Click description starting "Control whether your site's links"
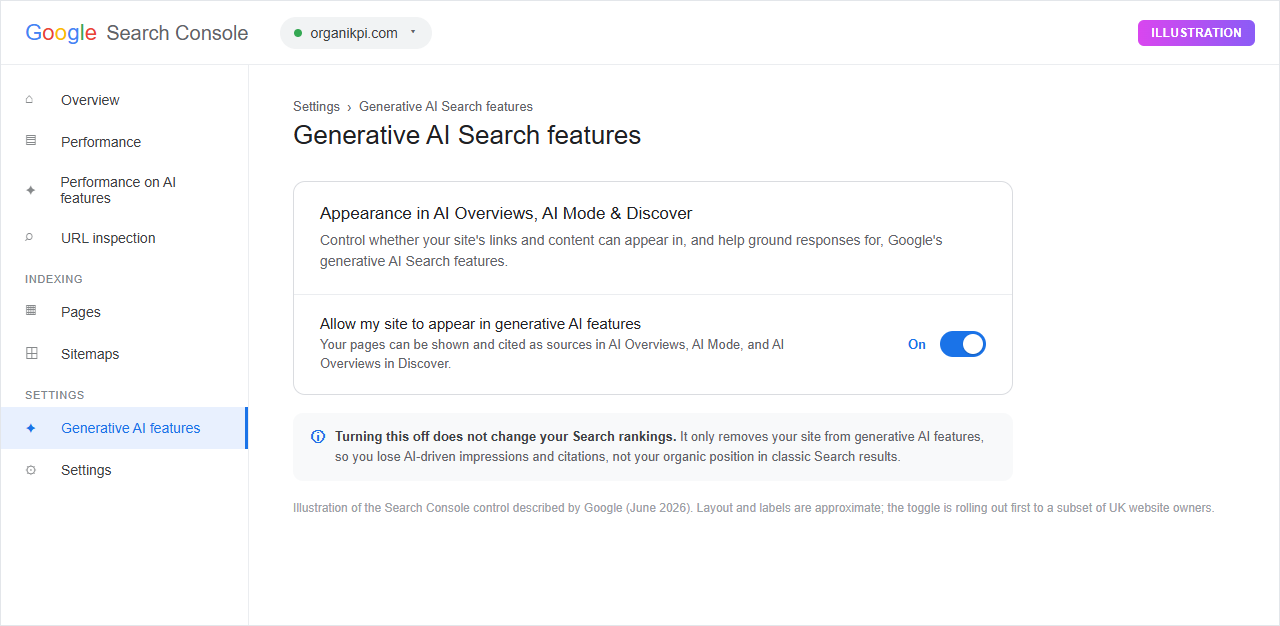 click(x=631, y=251)
